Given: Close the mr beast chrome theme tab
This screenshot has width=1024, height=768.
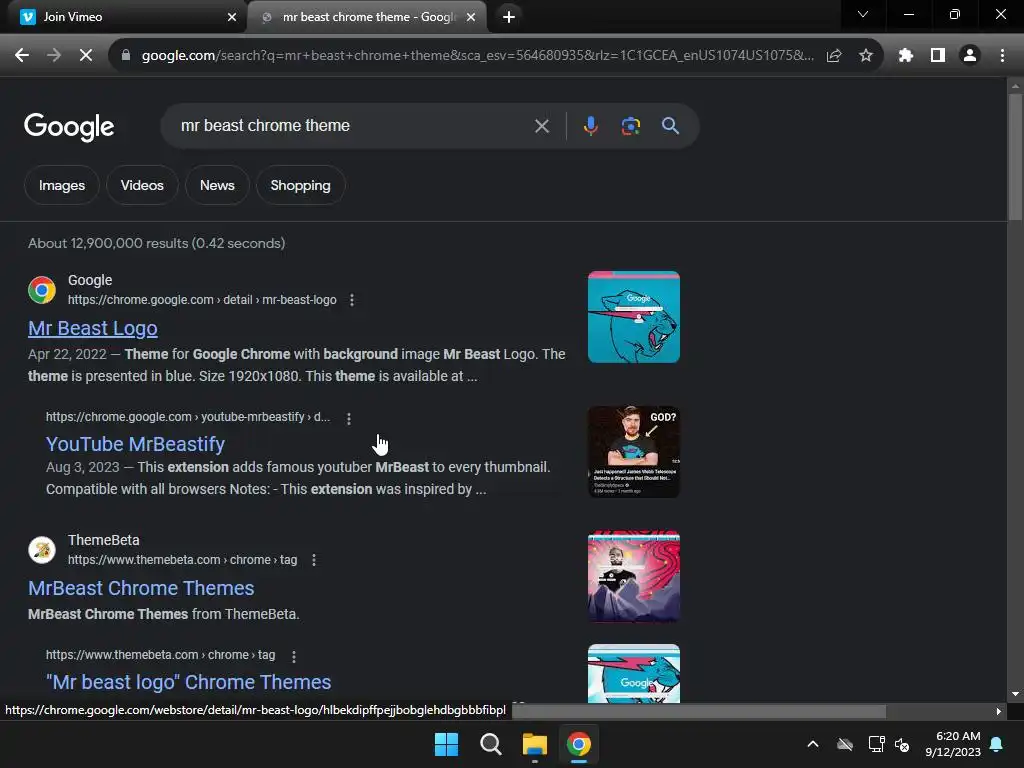Looking at the screenshot, I should click(471, 17).
